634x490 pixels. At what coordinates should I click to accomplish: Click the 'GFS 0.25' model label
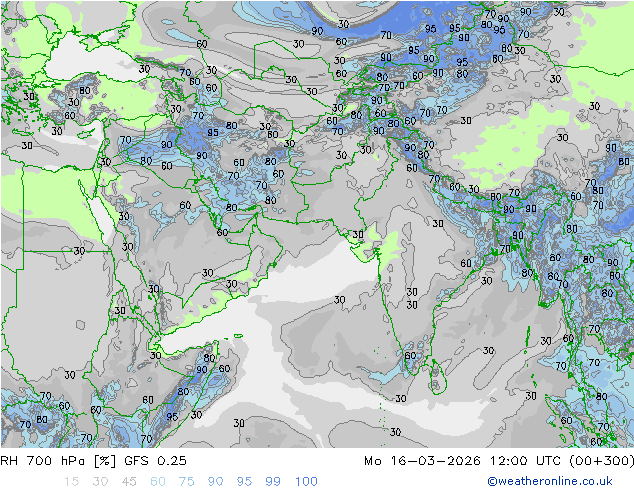click(155, 461)
